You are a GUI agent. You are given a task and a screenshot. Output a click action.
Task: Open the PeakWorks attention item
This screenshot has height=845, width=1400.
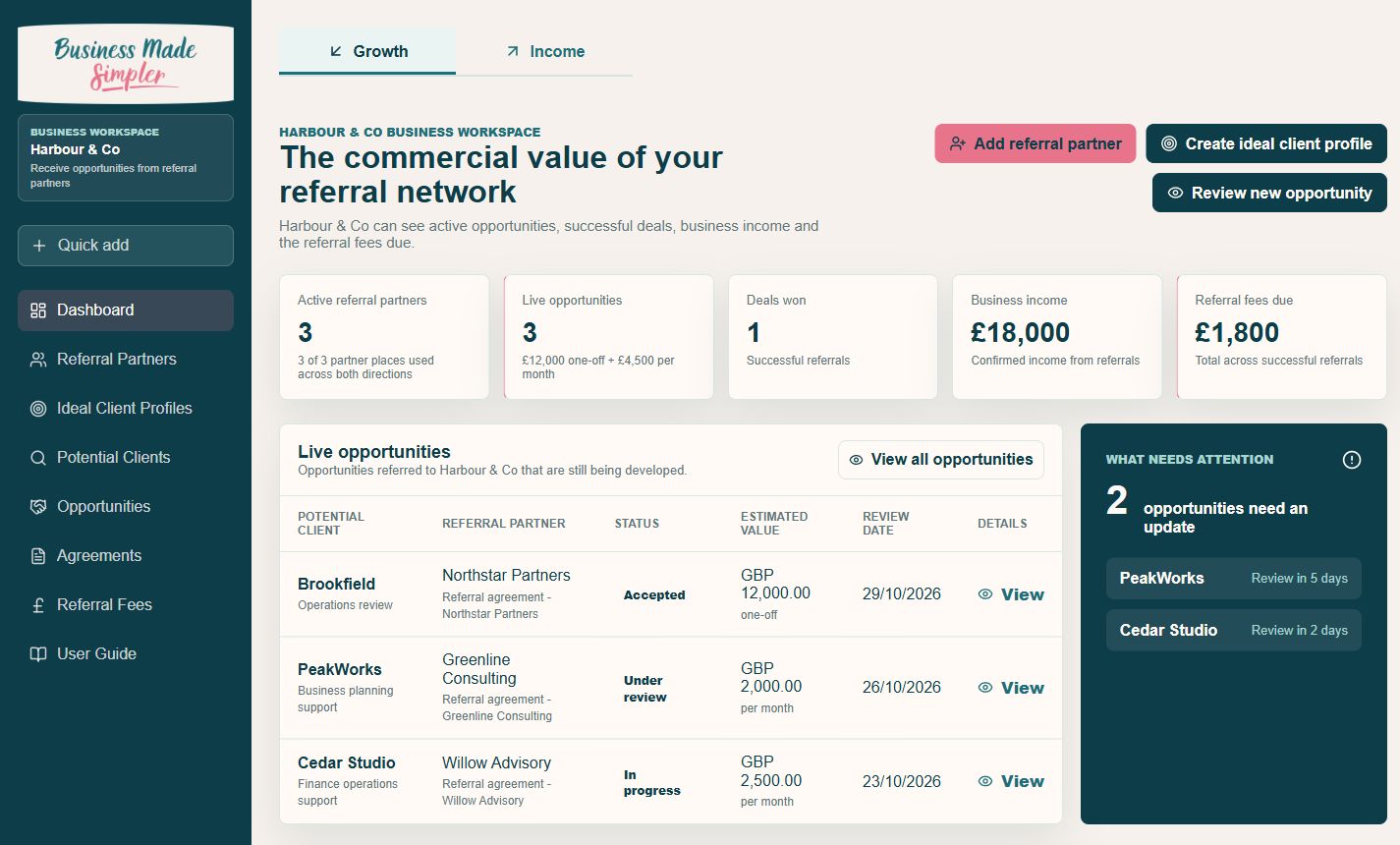click(x=1234, y=579)
